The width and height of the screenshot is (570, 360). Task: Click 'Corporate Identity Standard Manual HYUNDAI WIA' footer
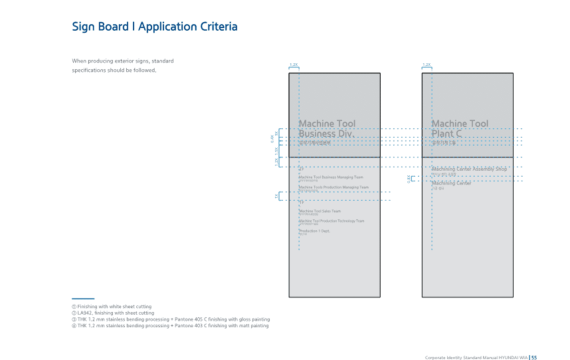point(476,358)
